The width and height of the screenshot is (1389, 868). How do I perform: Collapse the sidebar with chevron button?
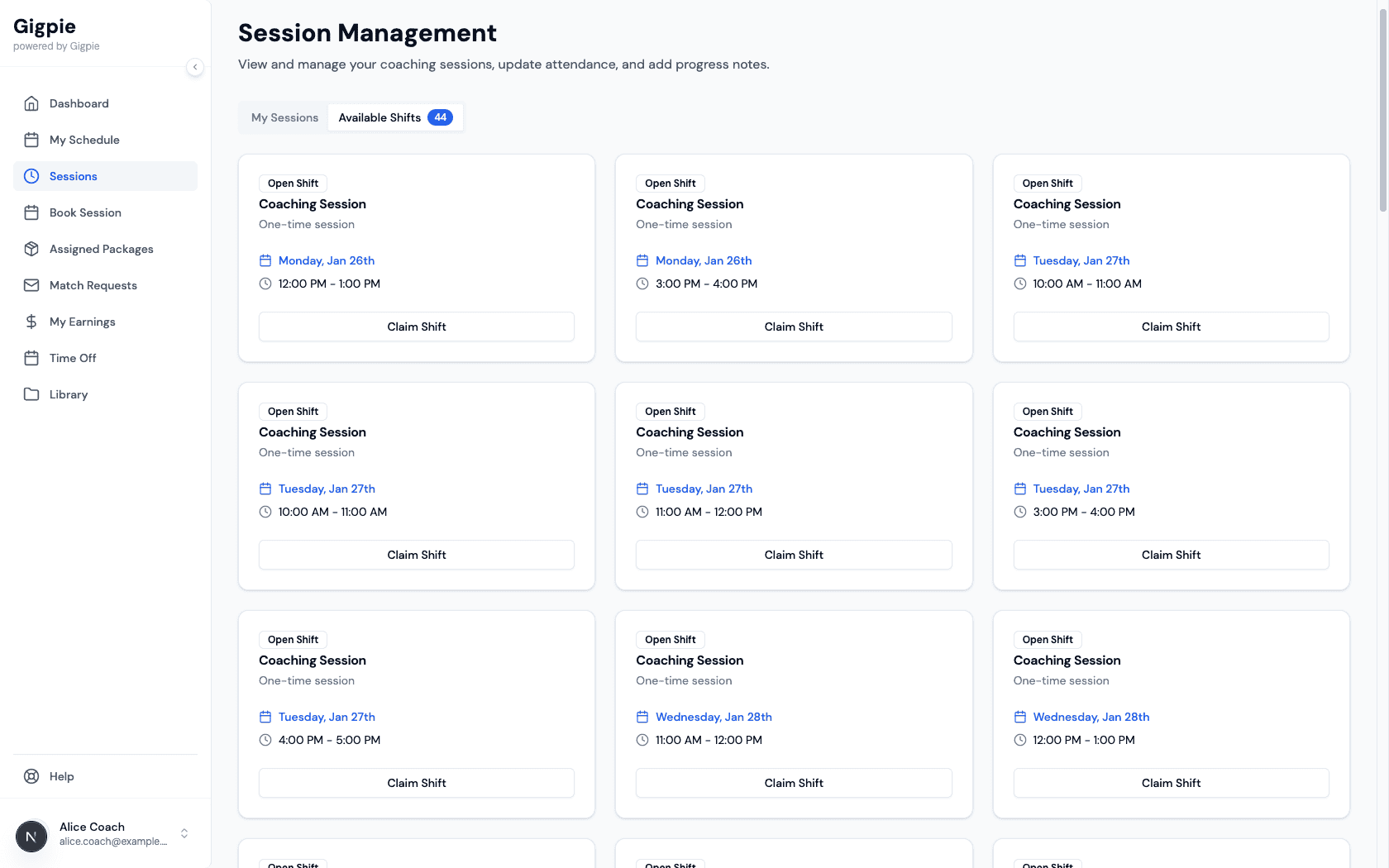[195, 67]
